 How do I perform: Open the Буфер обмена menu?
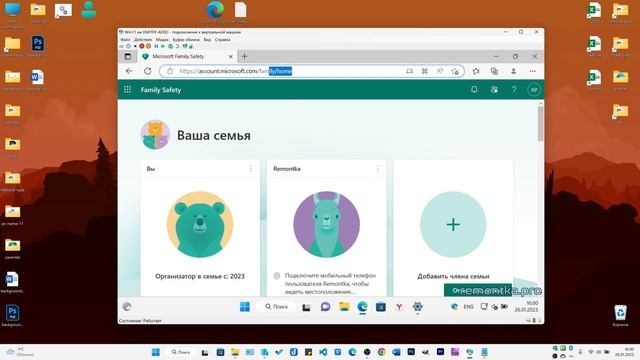point(186,40)
